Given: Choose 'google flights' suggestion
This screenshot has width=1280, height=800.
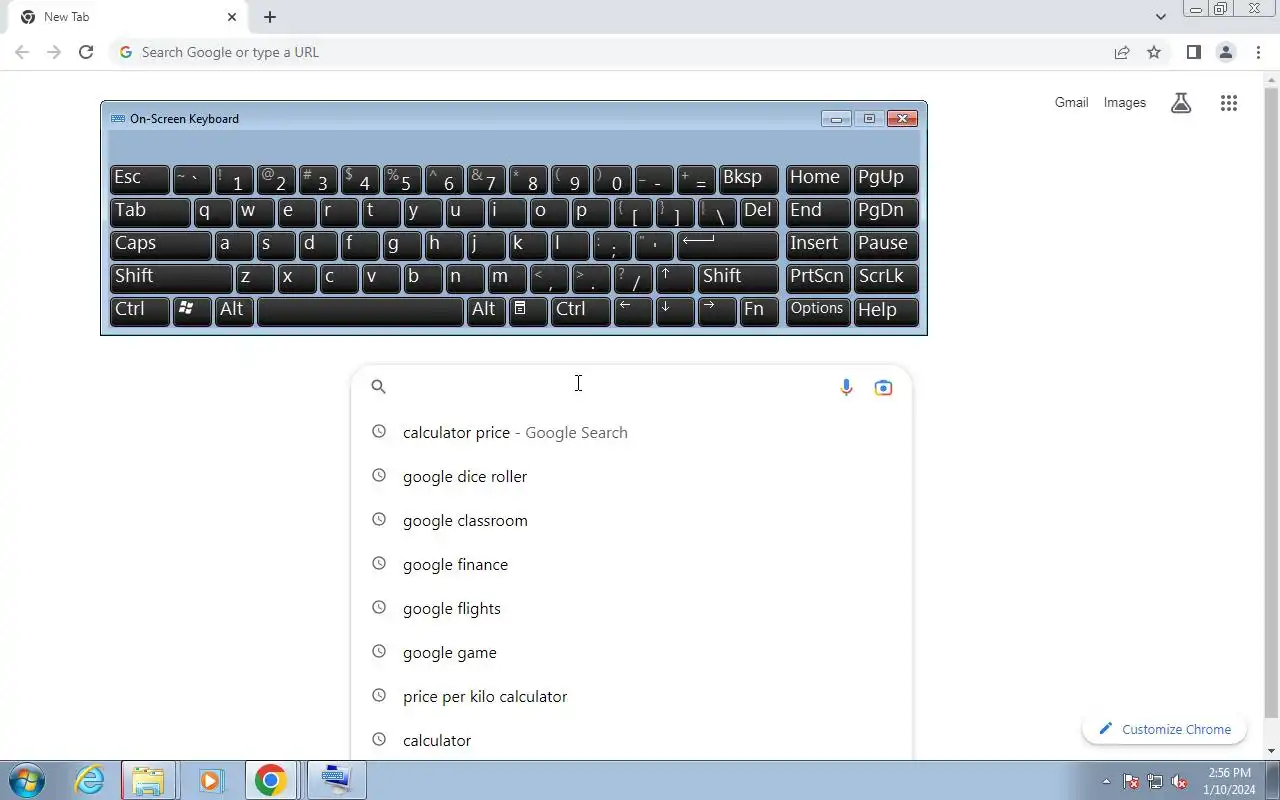Looking at the screenshot, I should (x=631, y=608).
